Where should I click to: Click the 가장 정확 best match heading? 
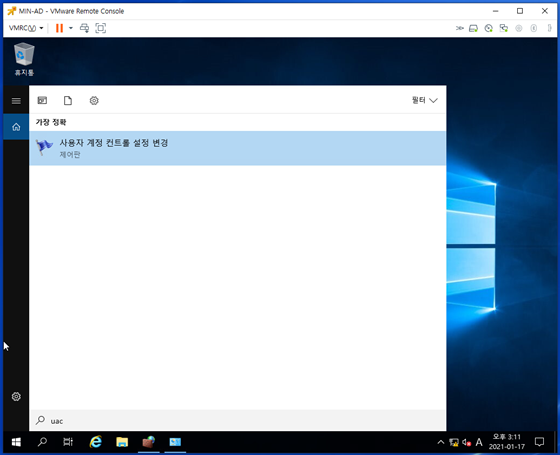(x=51, y=122)
